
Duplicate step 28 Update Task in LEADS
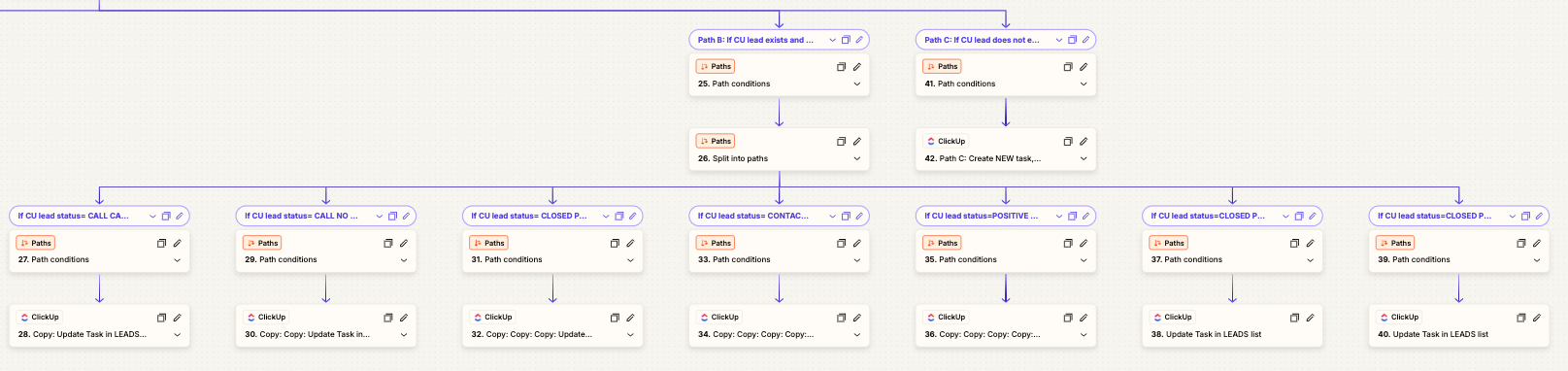tap(162, 318)
